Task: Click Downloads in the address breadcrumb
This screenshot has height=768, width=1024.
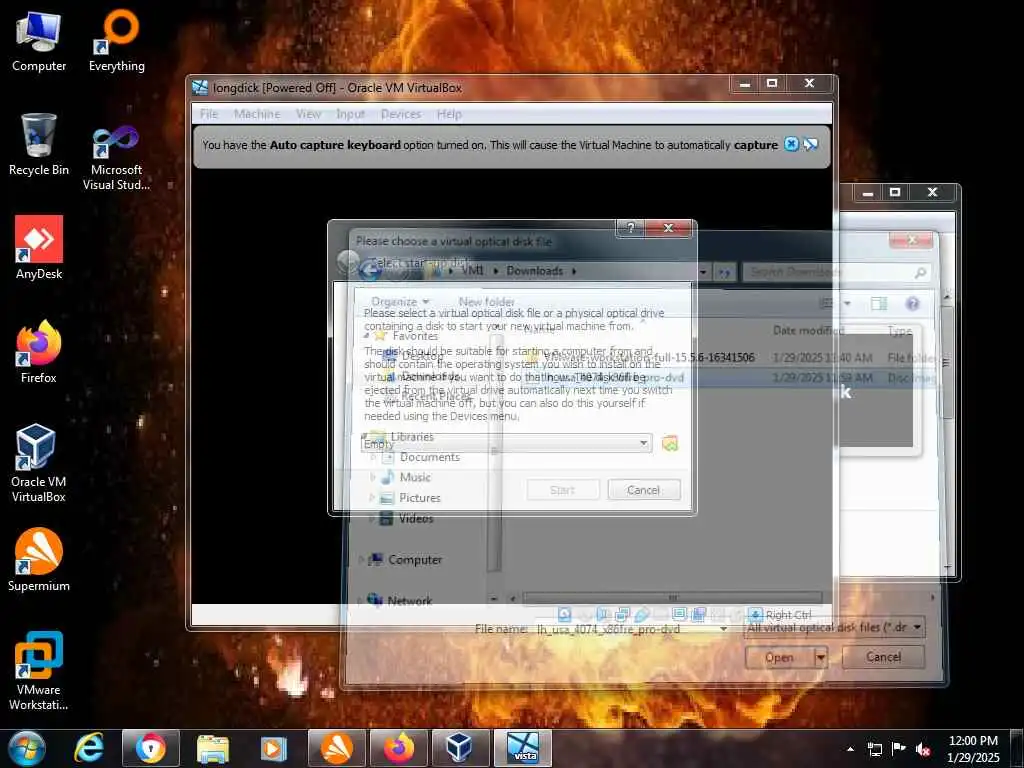Action: click(534, 270)
